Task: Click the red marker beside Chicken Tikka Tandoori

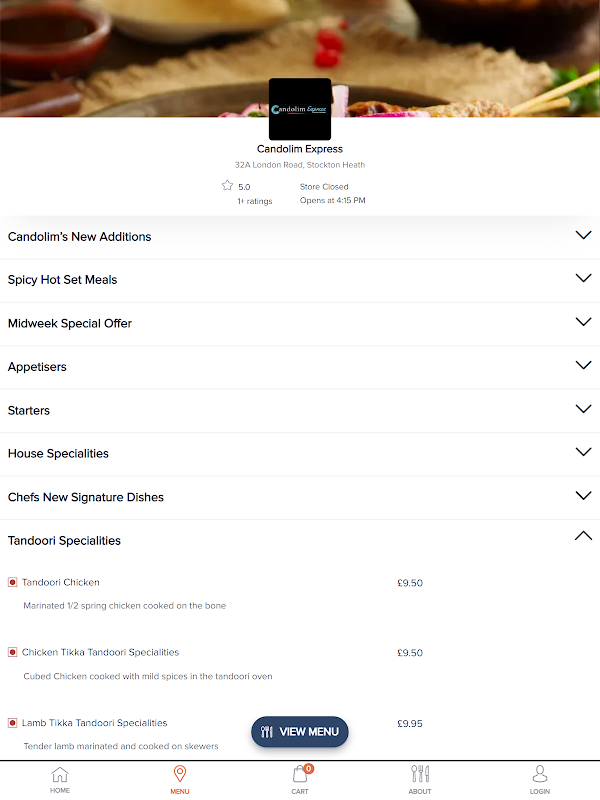Action: 13,652
